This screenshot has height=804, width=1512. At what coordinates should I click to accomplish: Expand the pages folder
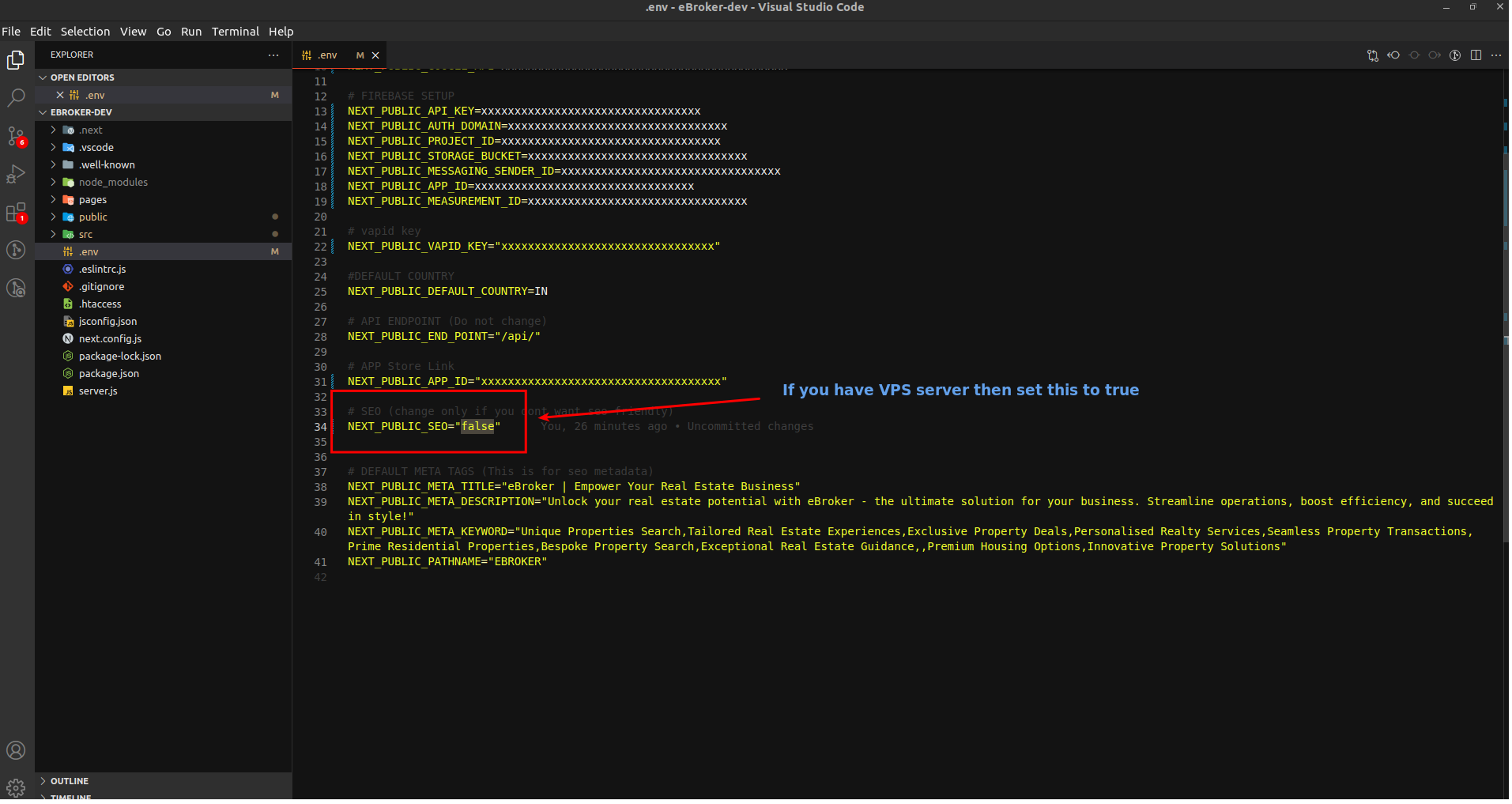click(53, 199)
